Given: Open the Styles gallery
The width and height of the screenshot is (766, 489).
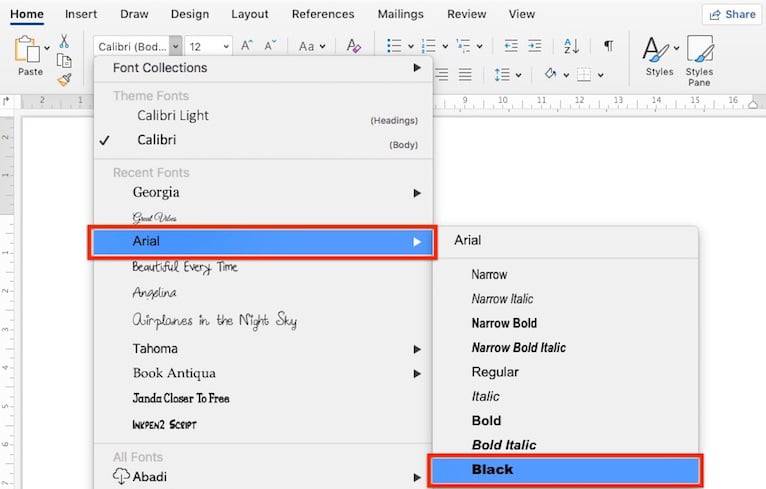Looking at the screenshot, I should [660, 56].
